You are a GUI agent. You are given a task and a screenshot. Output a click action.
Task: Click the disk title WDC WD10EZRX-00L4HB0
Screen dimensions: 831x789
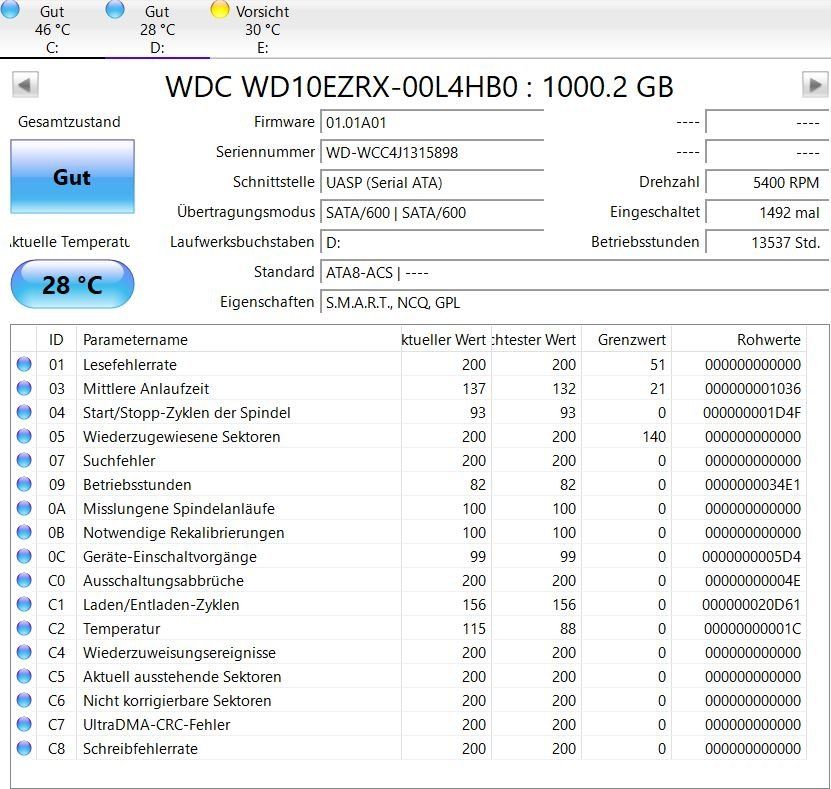click(341, 86)
